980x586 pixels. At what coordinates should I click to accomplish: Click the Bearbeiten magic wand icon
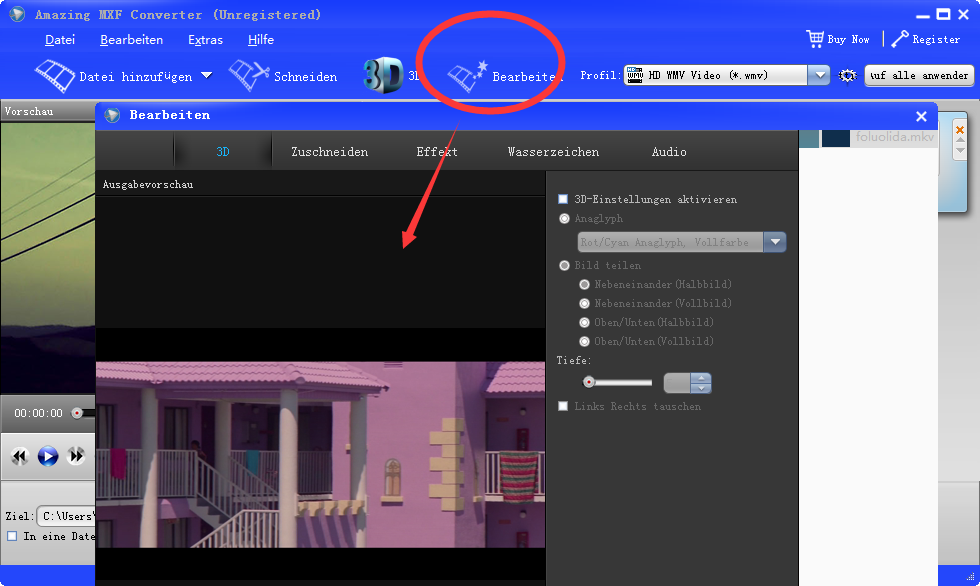point(466,76)
